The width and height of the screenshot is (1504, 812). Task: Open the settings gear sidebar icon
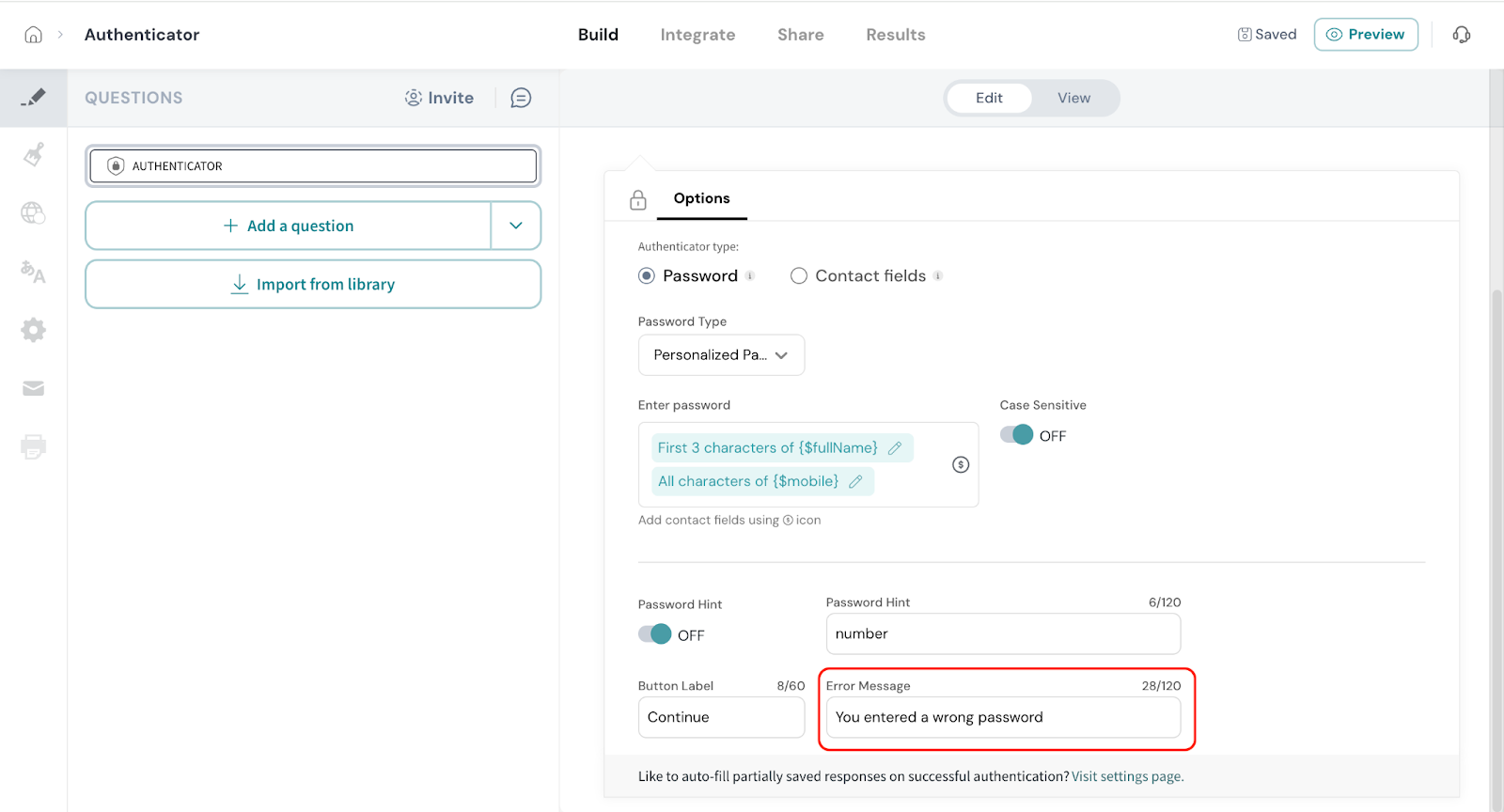[x=33, y=330]
